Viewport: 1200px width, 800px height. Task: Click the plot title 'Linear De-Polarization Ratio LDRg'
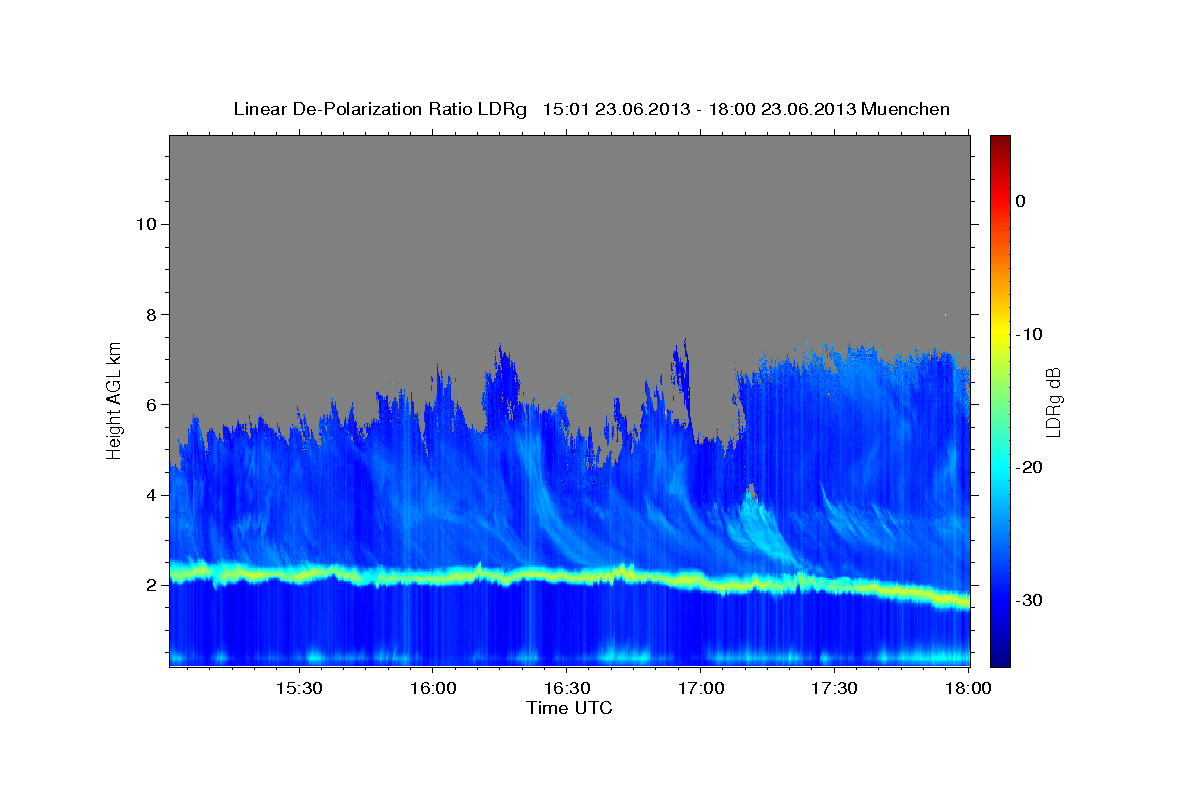[x=379, y=109]
